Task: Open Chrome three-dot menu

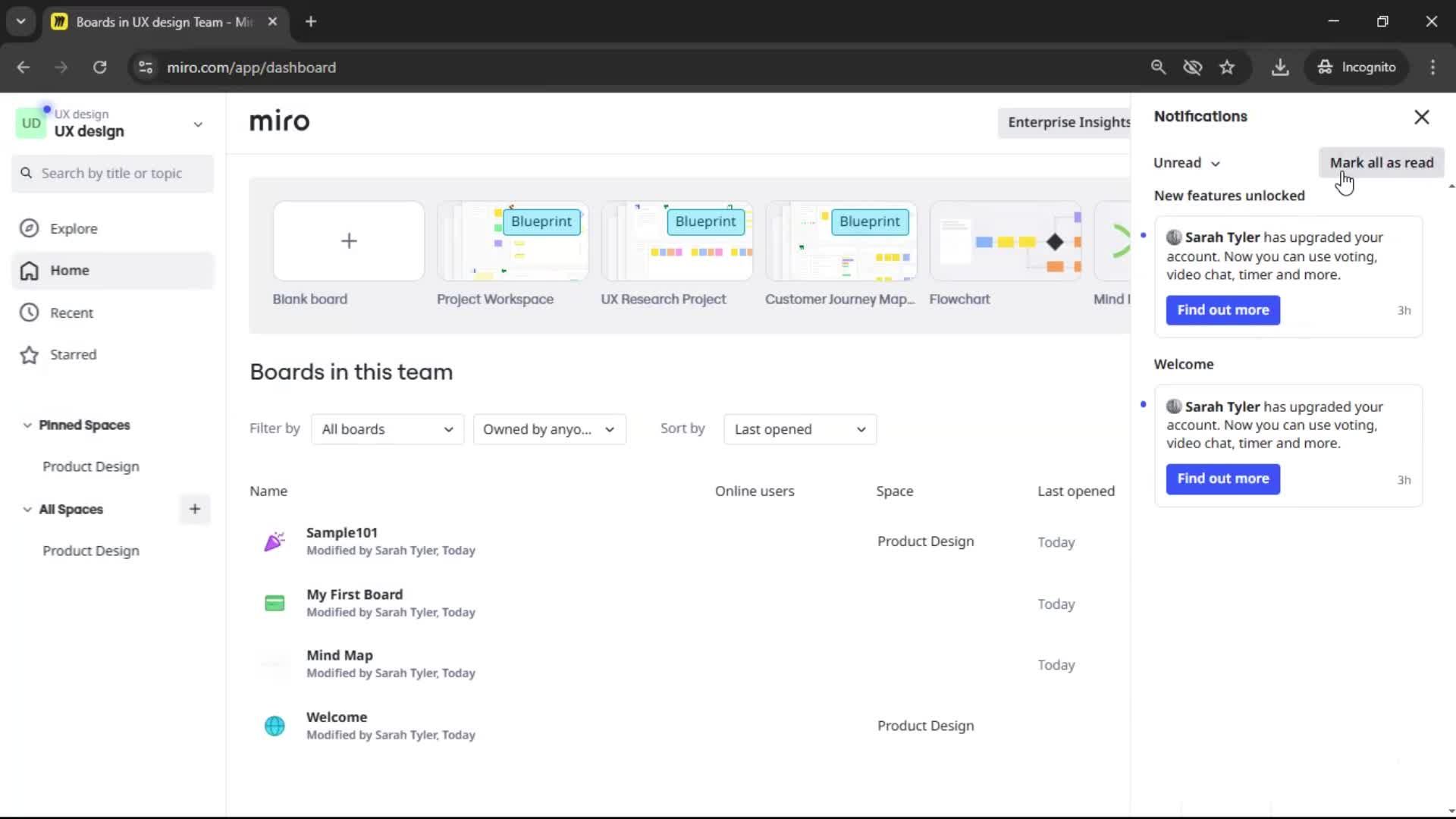Action: point(1432,67)
